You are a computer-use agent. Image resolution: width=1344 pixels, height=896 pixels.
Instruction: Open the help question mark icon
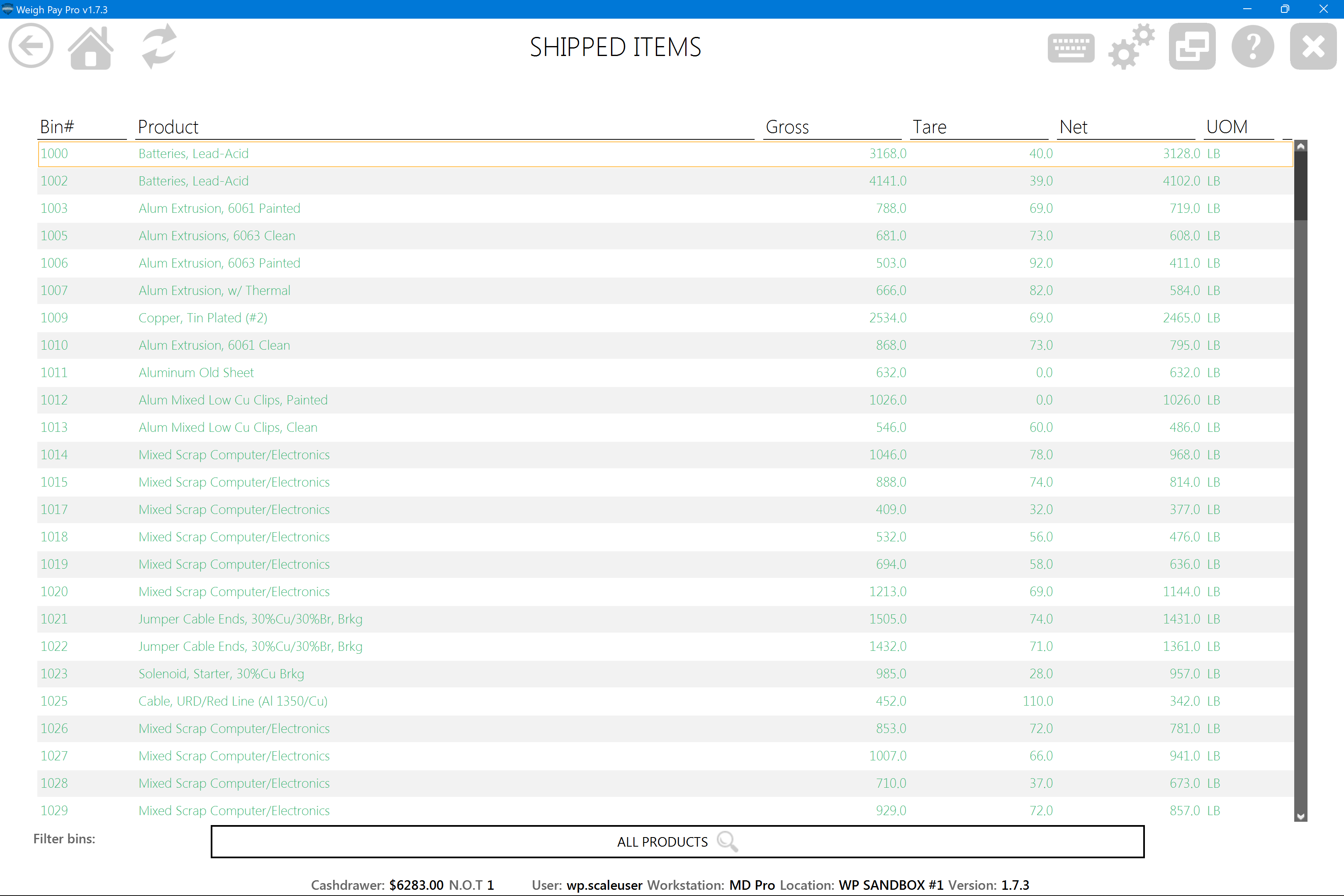point(1253,47)
